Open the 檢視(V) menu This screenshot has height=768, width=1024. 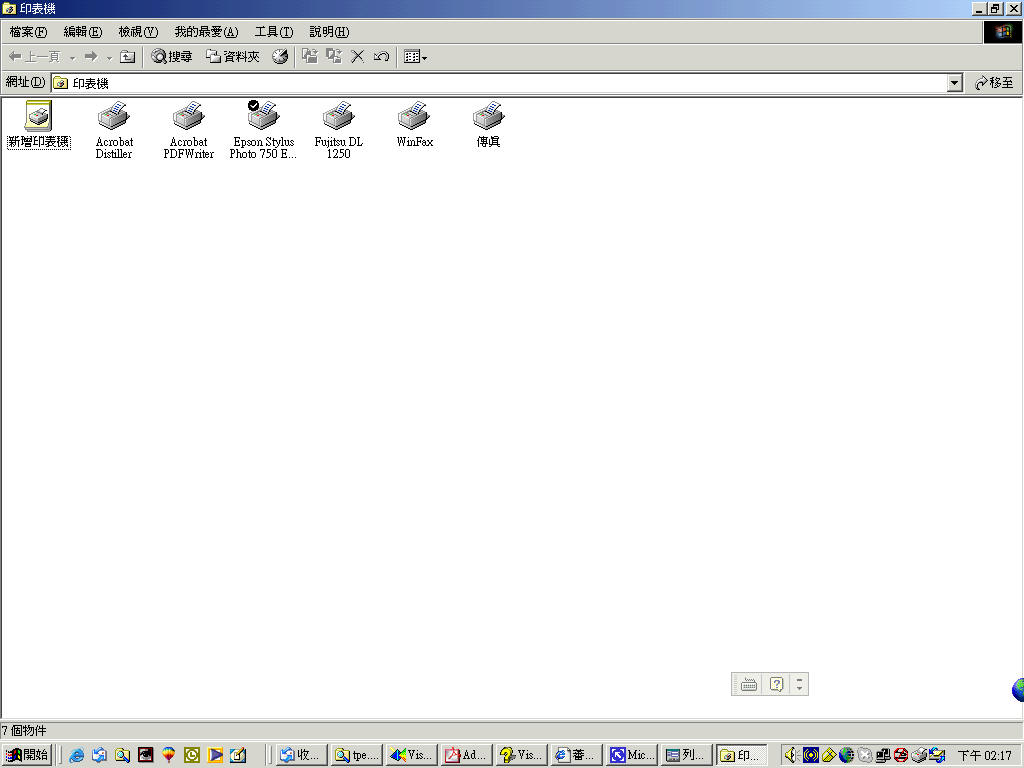(x=138, y=32)
